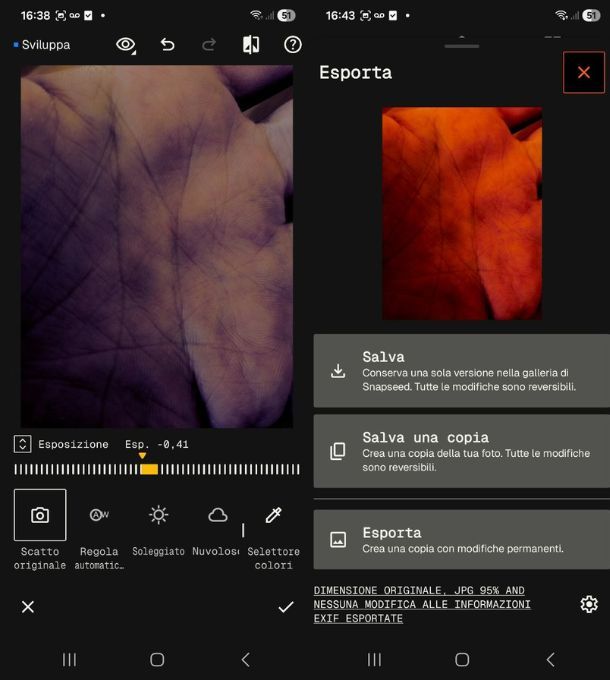Tap back button on left phone
Image resolution: width=610 pixels, height=680 pixels.
245,660
